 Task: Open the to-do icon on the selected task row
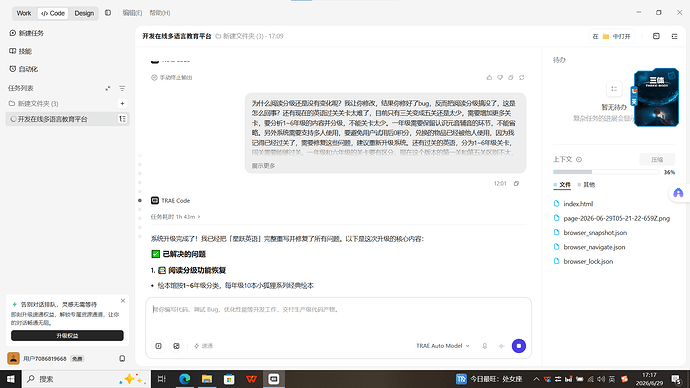coord(122,119)
